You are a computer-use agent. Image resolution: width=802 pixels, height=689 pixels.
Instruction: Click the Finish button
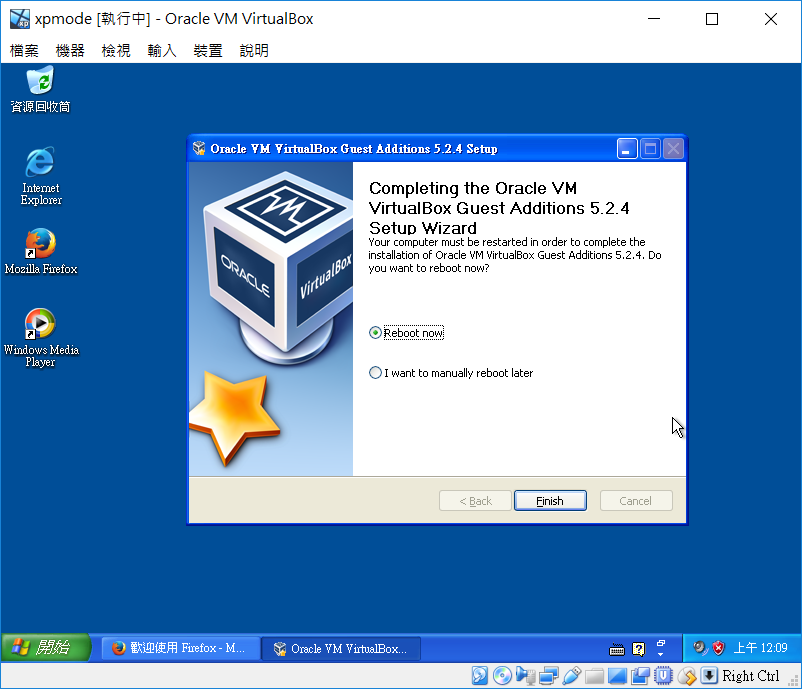[x=550, y=500]
